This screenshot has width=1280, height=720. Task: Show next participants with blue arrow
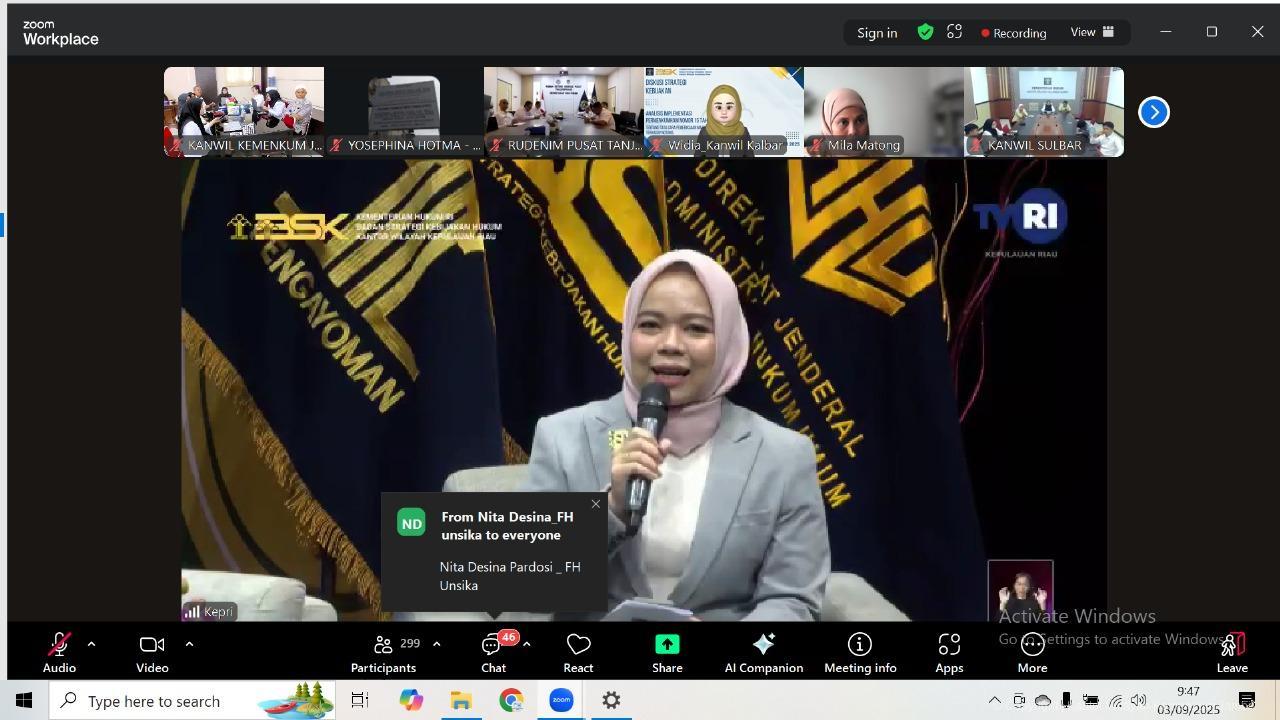pyautogui.click(x=1154, y=112)
